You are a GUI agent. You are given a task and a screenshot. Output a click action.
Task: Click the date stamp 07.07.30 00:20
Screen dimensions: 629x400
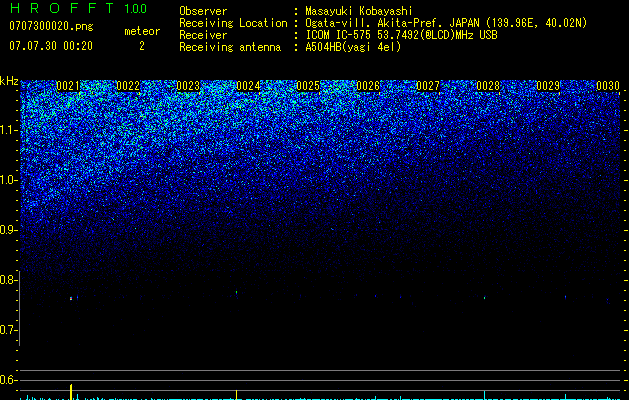point(51,46)
